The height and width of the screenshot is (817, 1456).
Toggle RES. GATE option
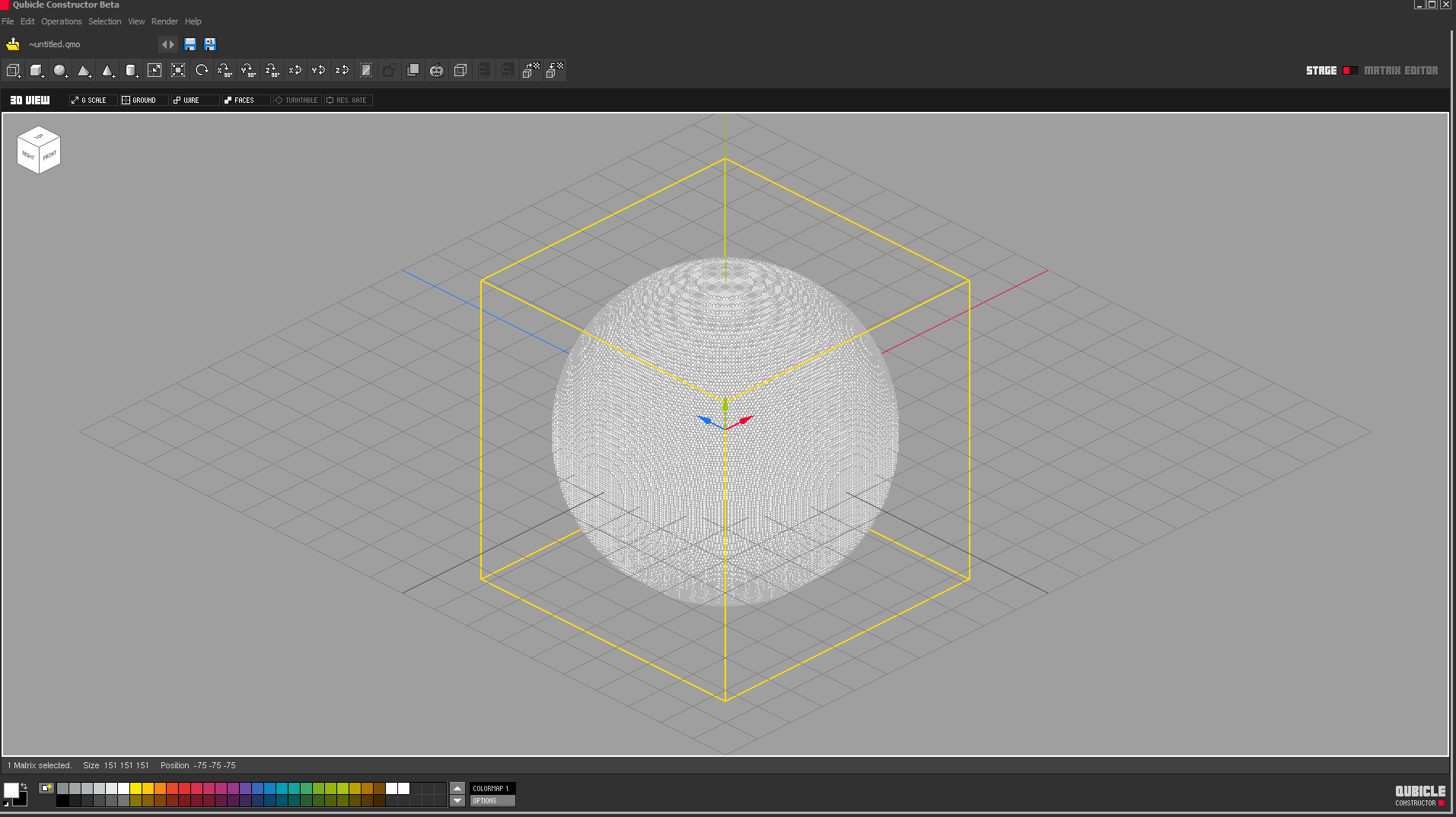(348, 101)
